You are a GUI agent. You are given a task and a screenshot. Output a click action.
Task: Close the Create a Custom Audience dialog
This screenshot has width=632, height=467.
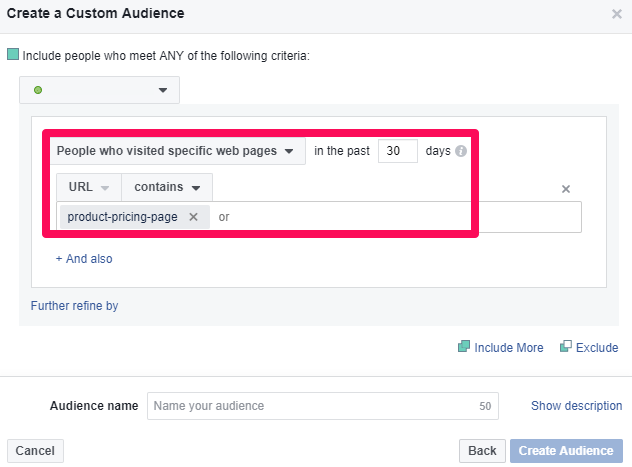coord(616,14)
